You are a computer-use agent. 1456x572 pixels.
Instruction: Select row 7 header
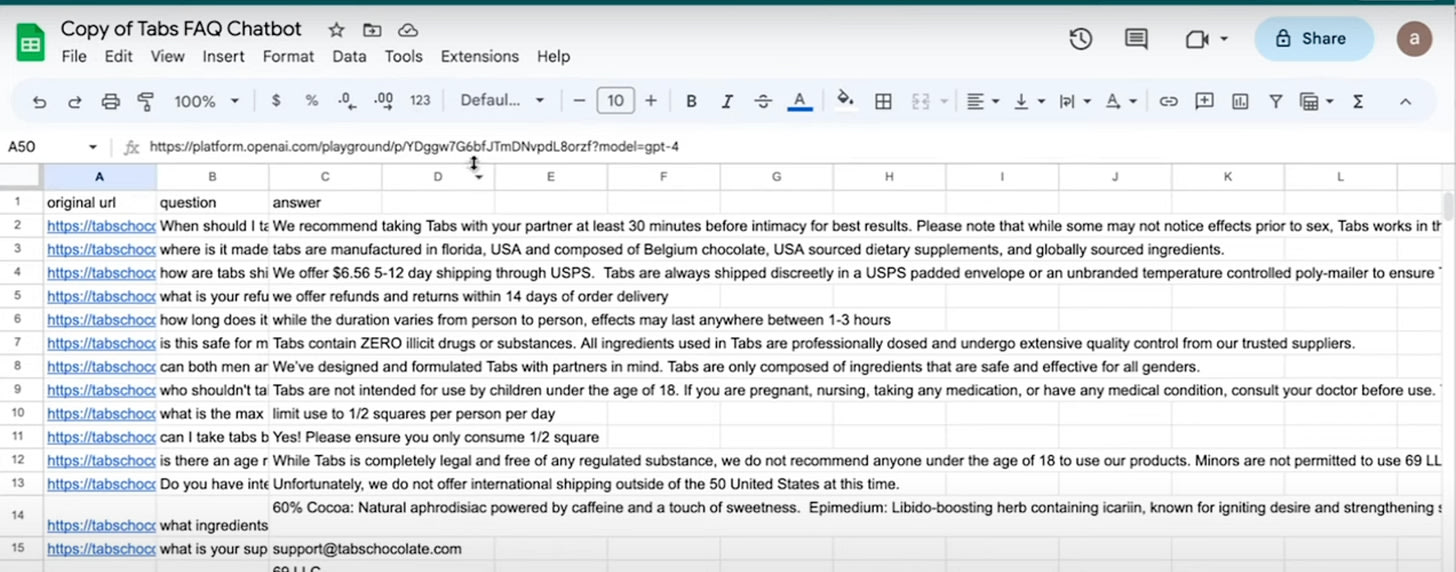(18, 343)
